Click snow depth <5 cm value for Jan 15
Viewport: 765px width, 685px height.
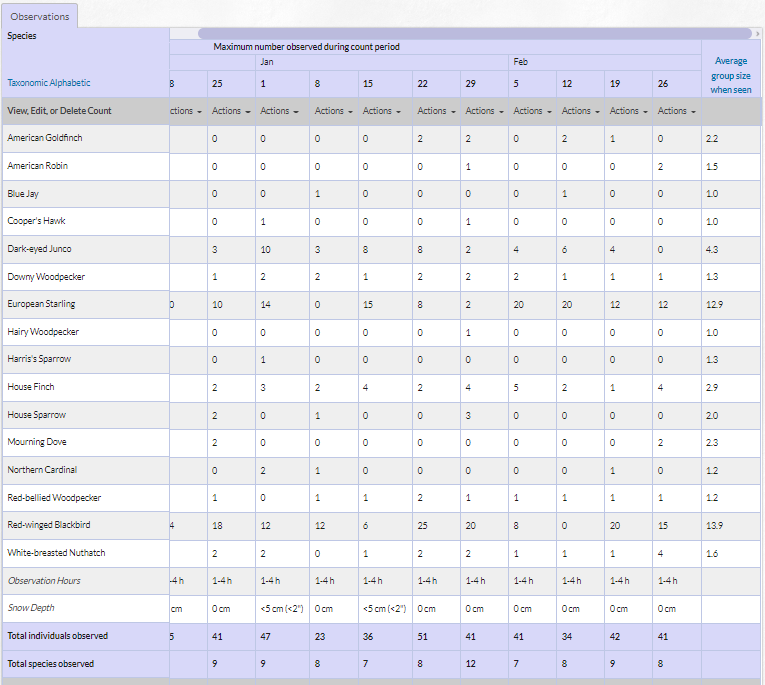click(384, 608)
